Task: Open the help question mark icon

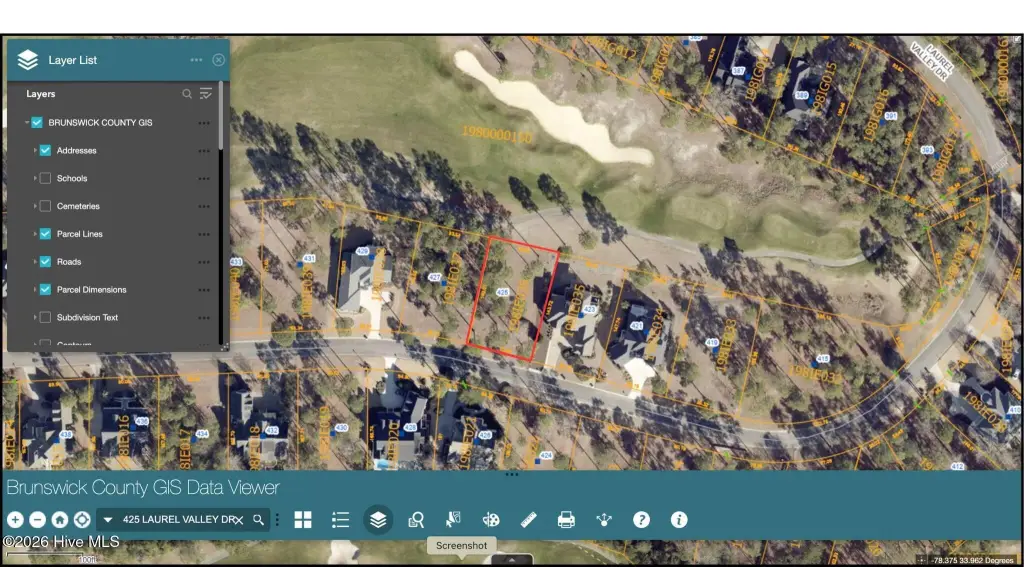Action: [x=642, y=520]
